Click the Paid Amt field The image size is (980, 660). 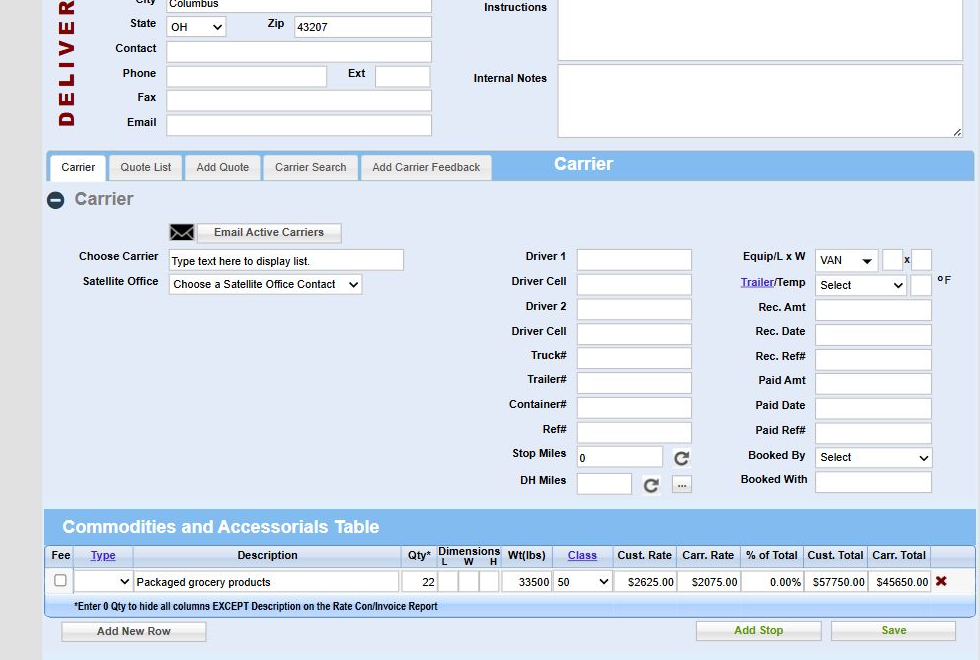tap(873, 384)
